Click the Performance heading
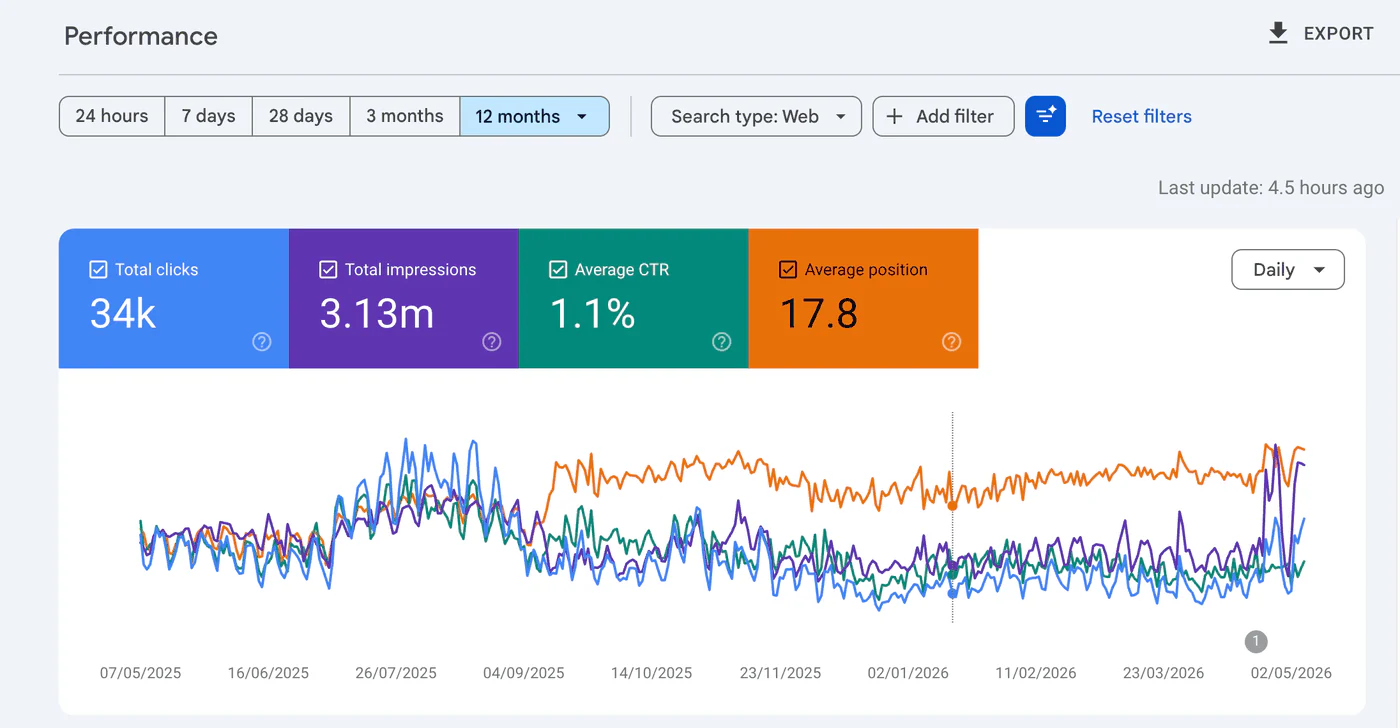 click(141, 36)
